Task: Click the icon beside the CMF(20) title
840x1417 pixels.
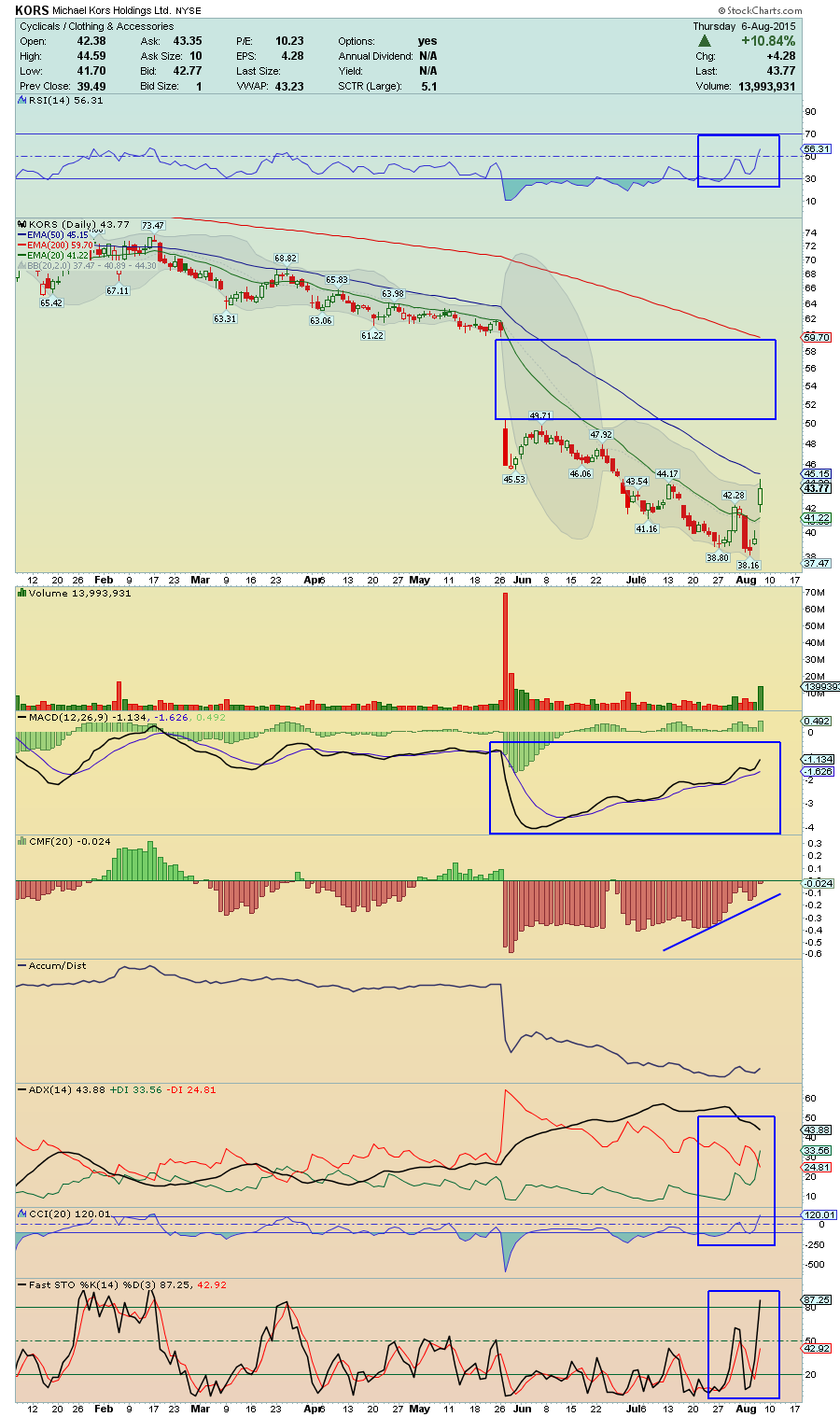Action: (x=22, y=841)
